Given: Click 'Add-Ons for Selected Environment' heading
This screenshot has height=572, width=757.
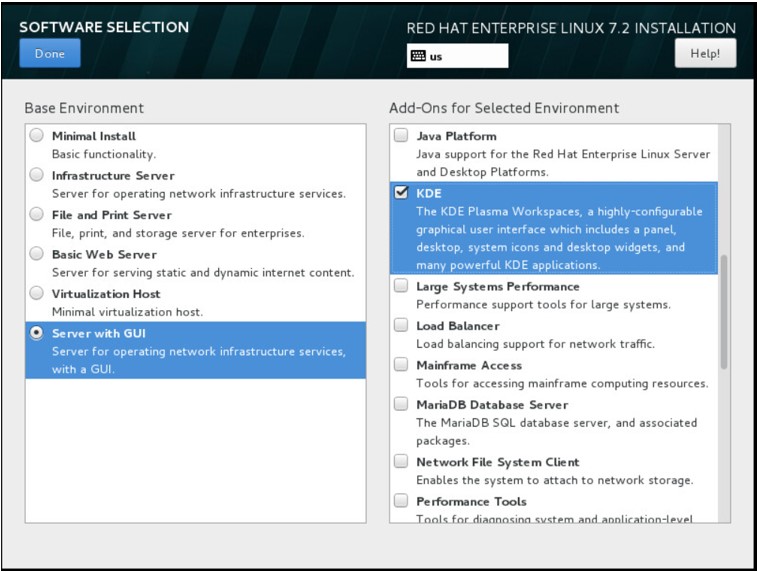Looking at the screenshot, I should (504, 108).
